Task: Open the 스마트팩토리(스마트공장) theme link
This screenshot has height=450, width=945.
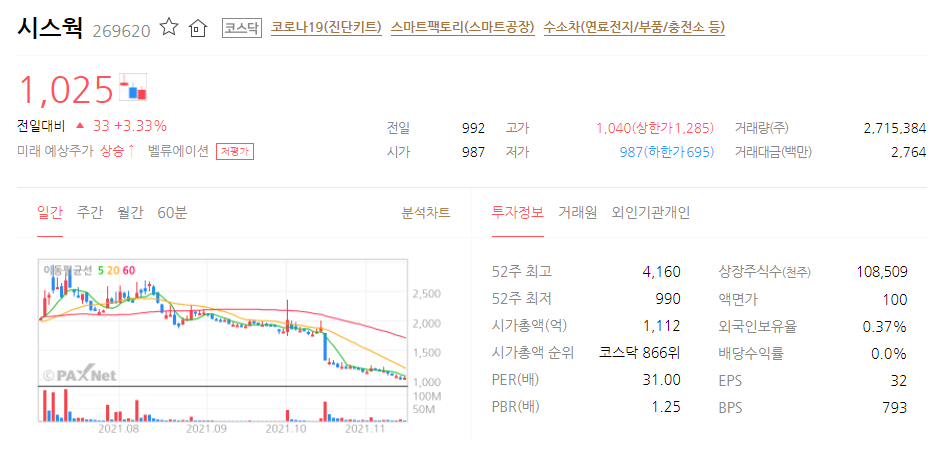Action: coord(462,27)
